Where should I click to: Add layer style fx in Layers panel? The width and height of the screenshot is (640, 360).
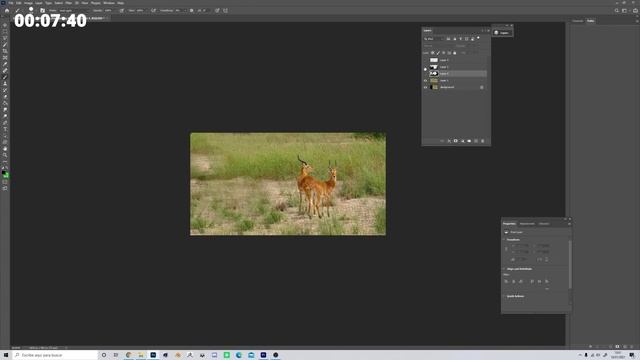449,141
